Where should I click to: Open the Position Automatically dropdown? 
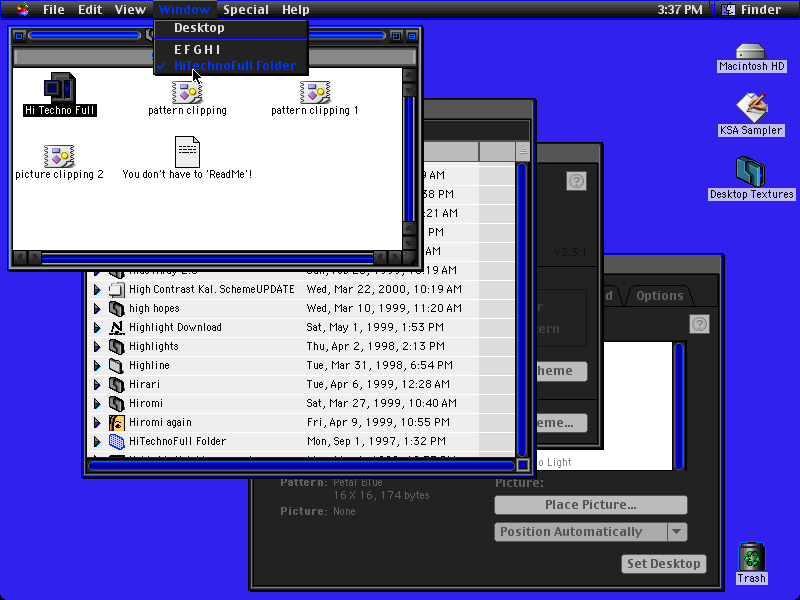590,532
